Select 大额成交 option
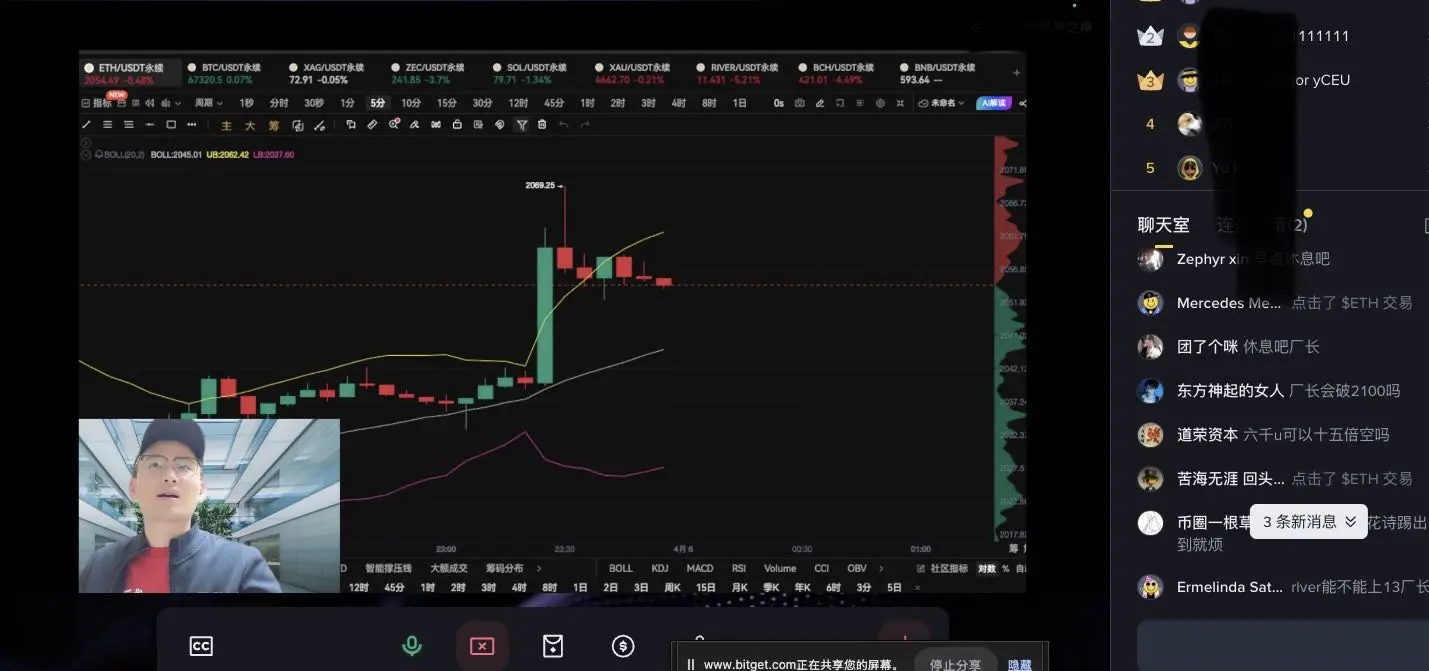The image size is (1429, 671). click(x=449, y=568)
